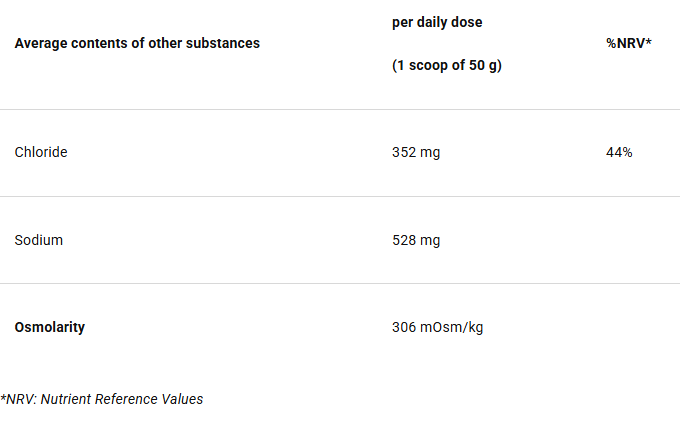Select the bold Osmolarity row label
680x434 pixels.
pos(50,327)
